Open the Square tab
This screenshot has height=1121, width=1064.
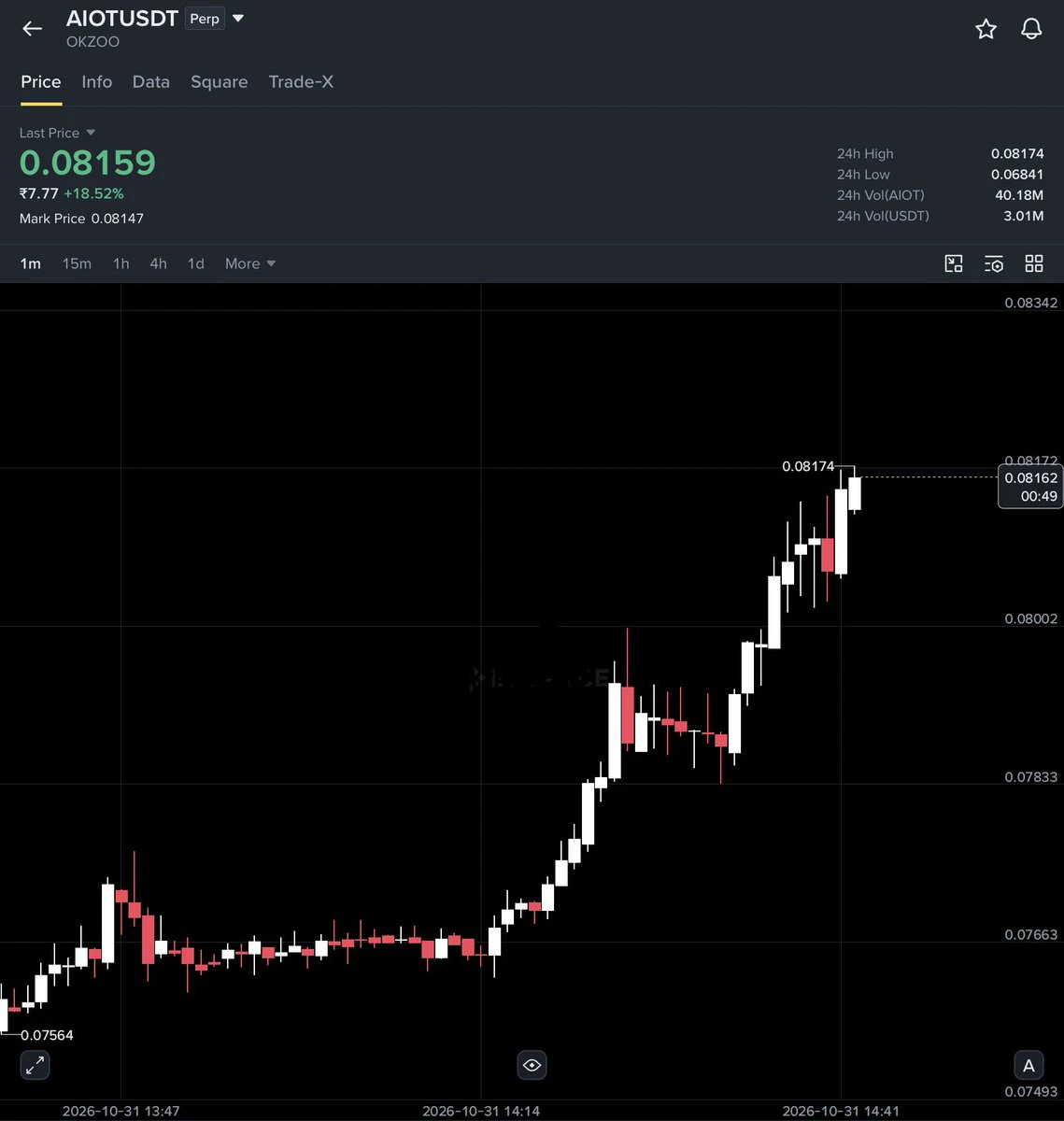[220, 82]
